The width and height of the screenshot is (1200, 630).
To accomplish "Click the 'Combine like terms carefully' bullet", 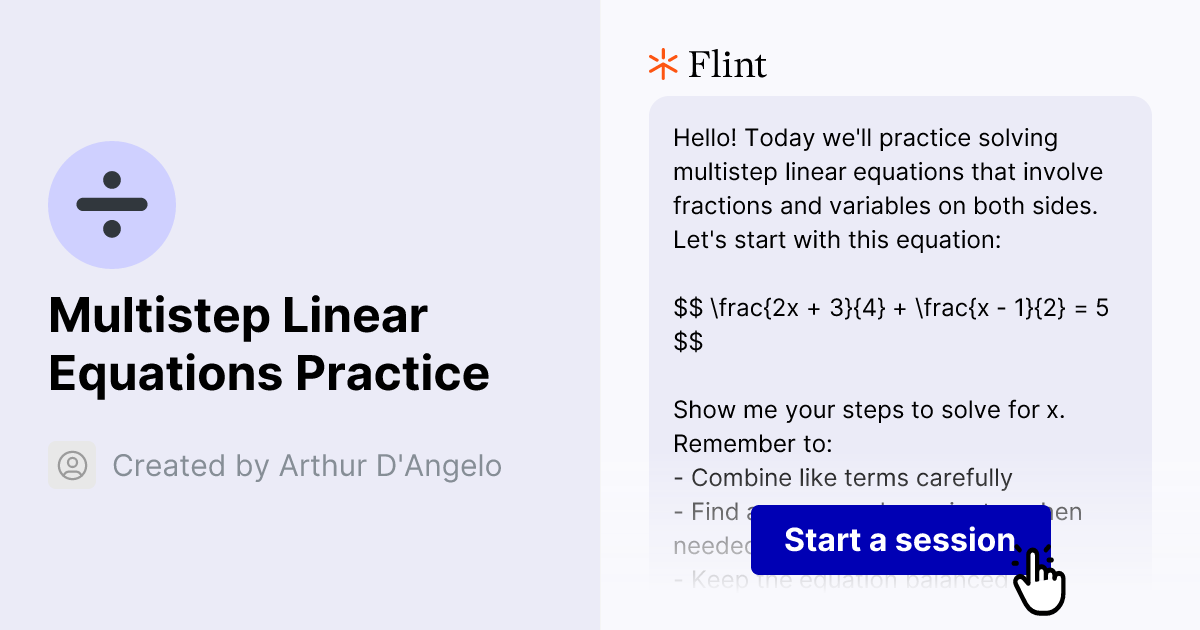I will [842, 477].
